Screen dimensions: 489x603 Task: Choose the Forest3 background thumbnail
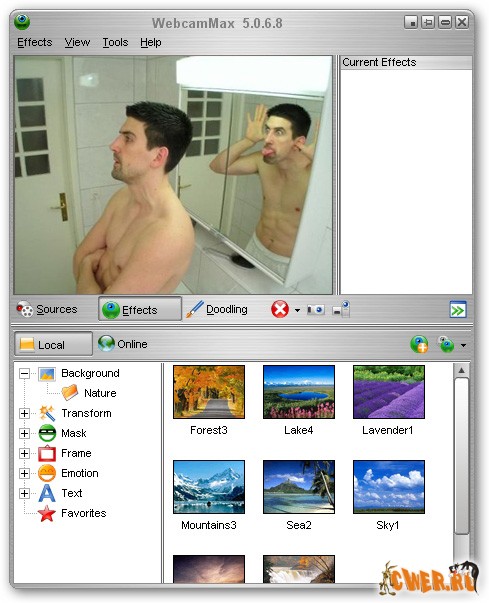[x=209, y=392]
